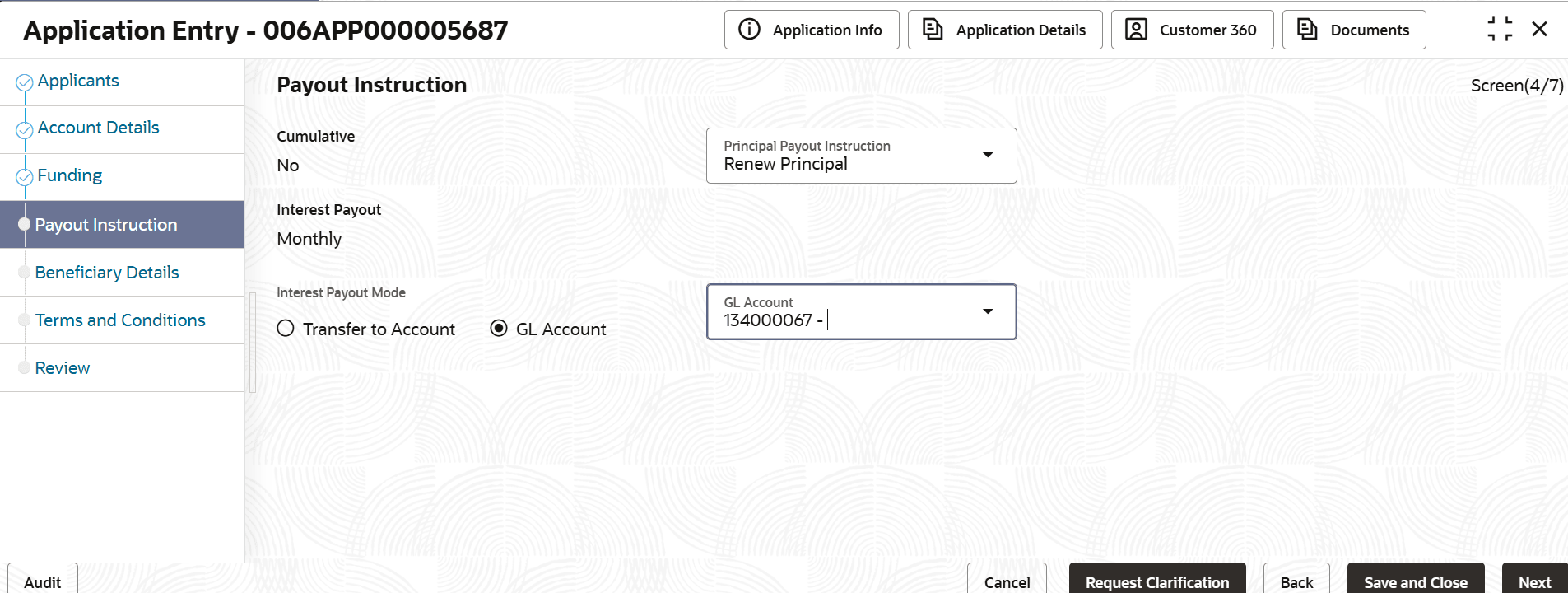Click the checkmark icon beside Funding
This screenshot has width=1568, height=593.
(25, 177)
